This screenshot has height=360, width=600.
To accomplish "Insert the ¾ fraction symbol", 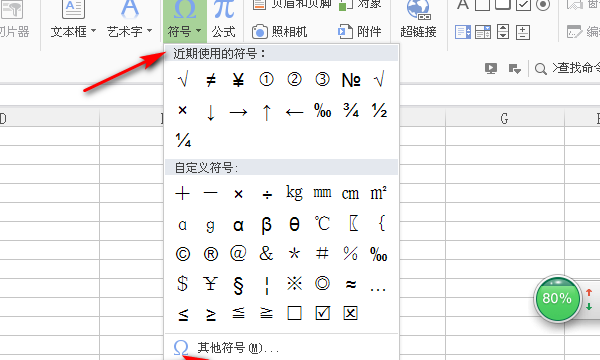I will point(351,111).
